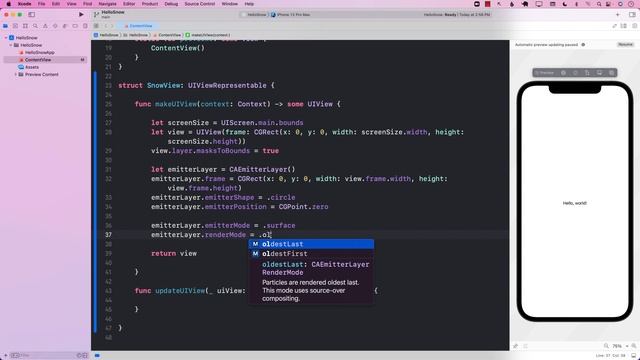Open the related items grid icon
Image resolution: width=640 pixels, height=360 pixels.
click(x=96, y=26)
